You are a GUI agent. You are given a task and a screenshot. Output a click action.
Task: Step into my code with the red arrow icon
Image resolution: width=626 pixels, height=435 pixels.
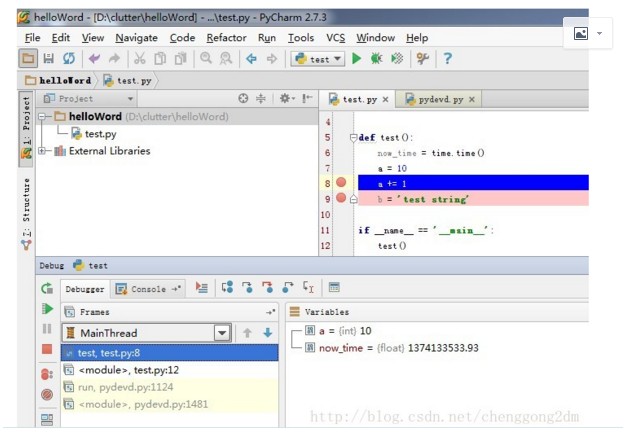click(x=267, y=287)
